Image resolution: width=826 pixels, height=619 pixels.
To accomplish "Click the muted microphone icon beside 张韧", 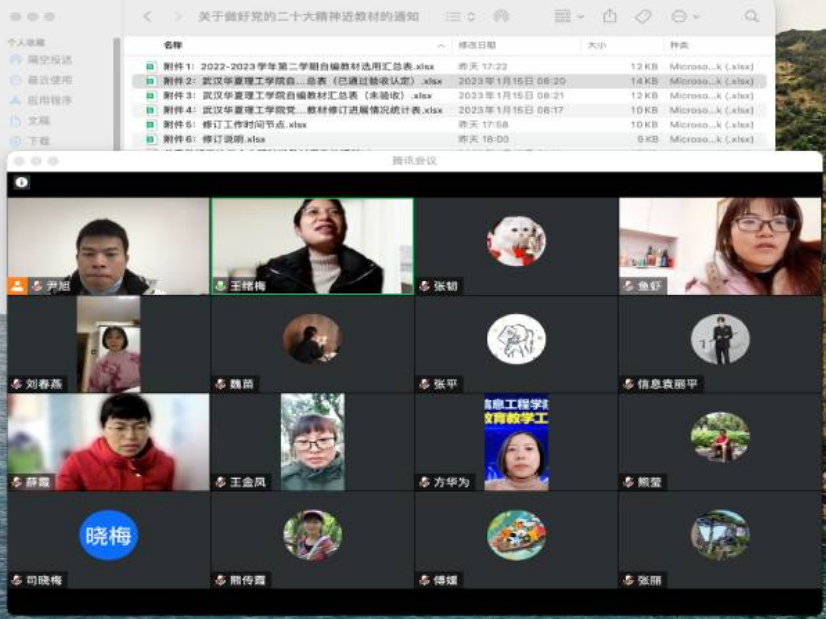I will click(424, 286).
